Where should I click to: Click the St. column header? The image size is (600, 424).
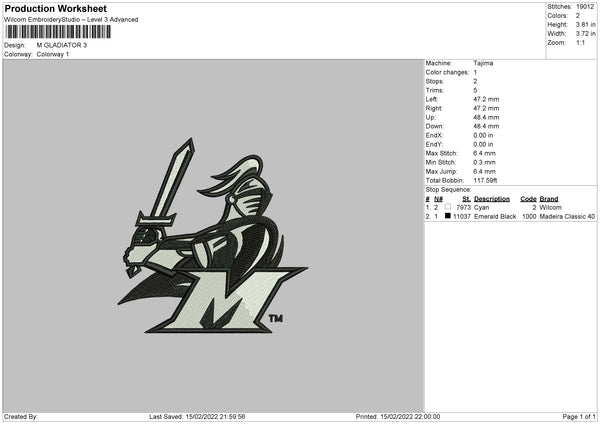click(466, 199)
